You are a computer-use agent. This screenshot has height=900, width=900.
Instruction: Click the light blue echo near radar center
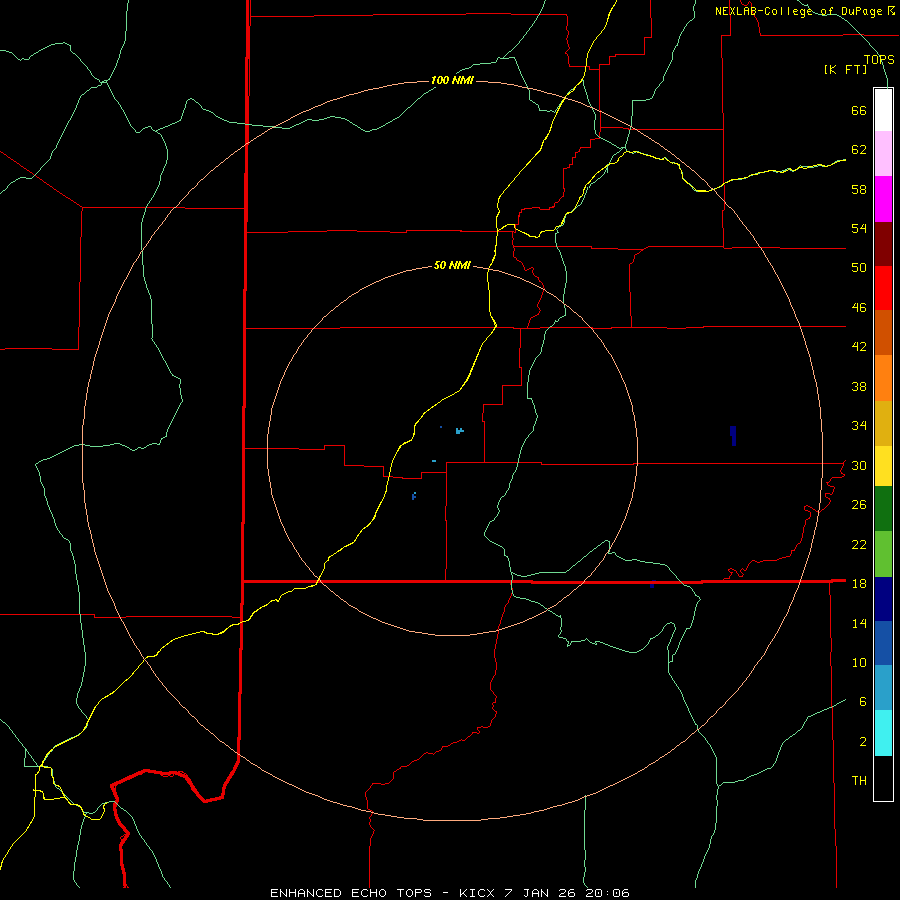459,431
